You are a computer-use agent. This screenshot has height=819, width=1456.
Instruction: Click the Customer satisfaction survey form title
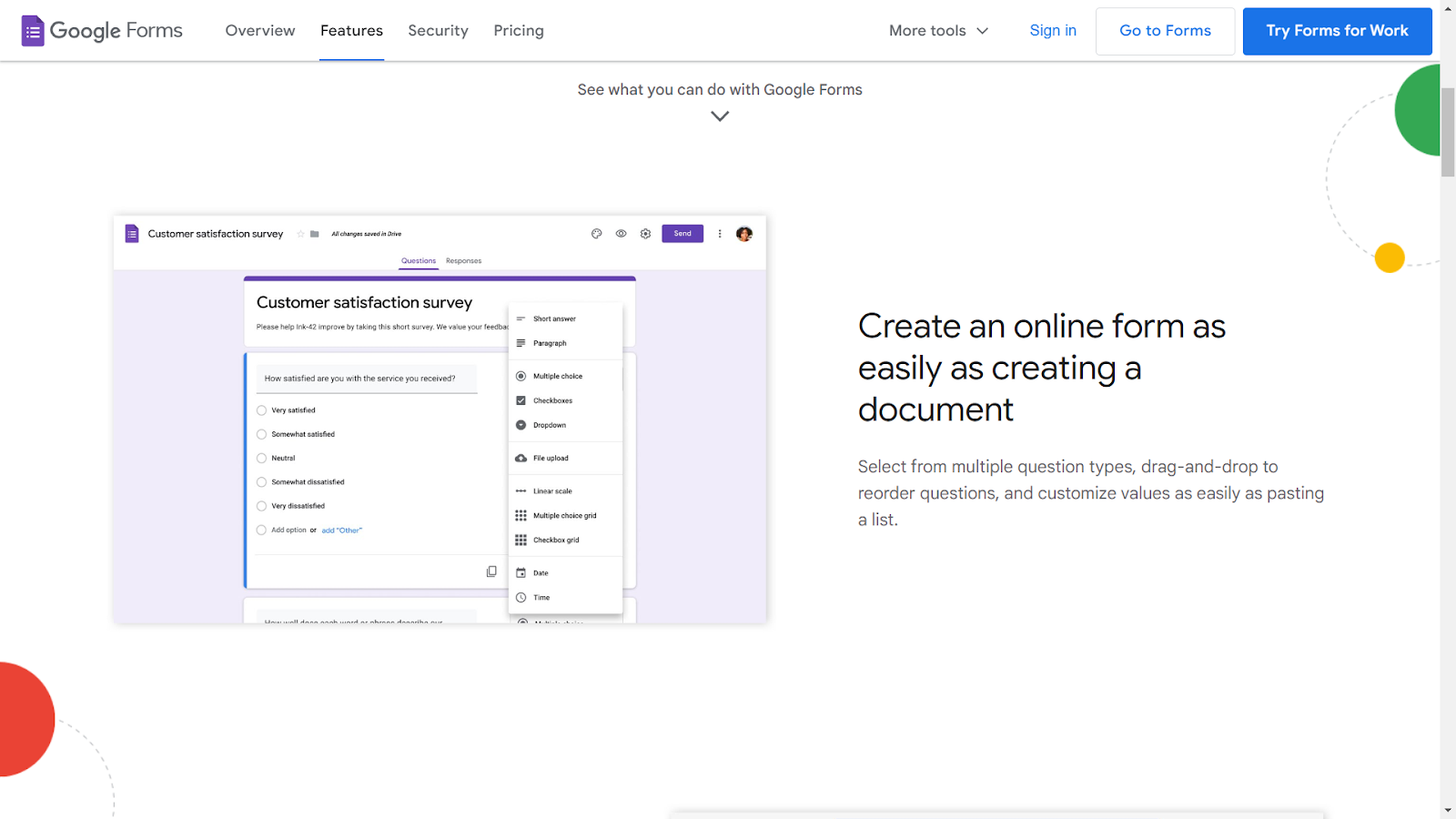click(364, 302)
